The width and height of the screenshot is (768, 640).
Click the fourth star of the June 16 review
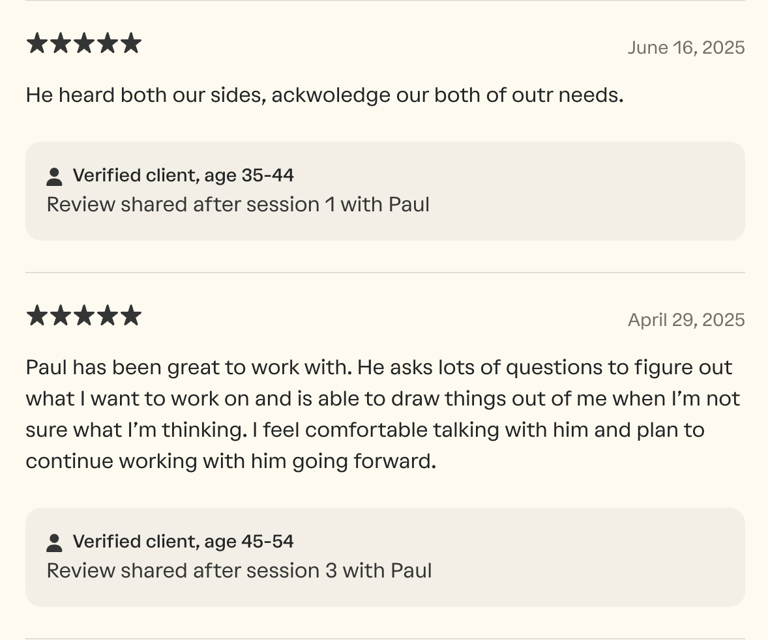(x=108, y=43)
